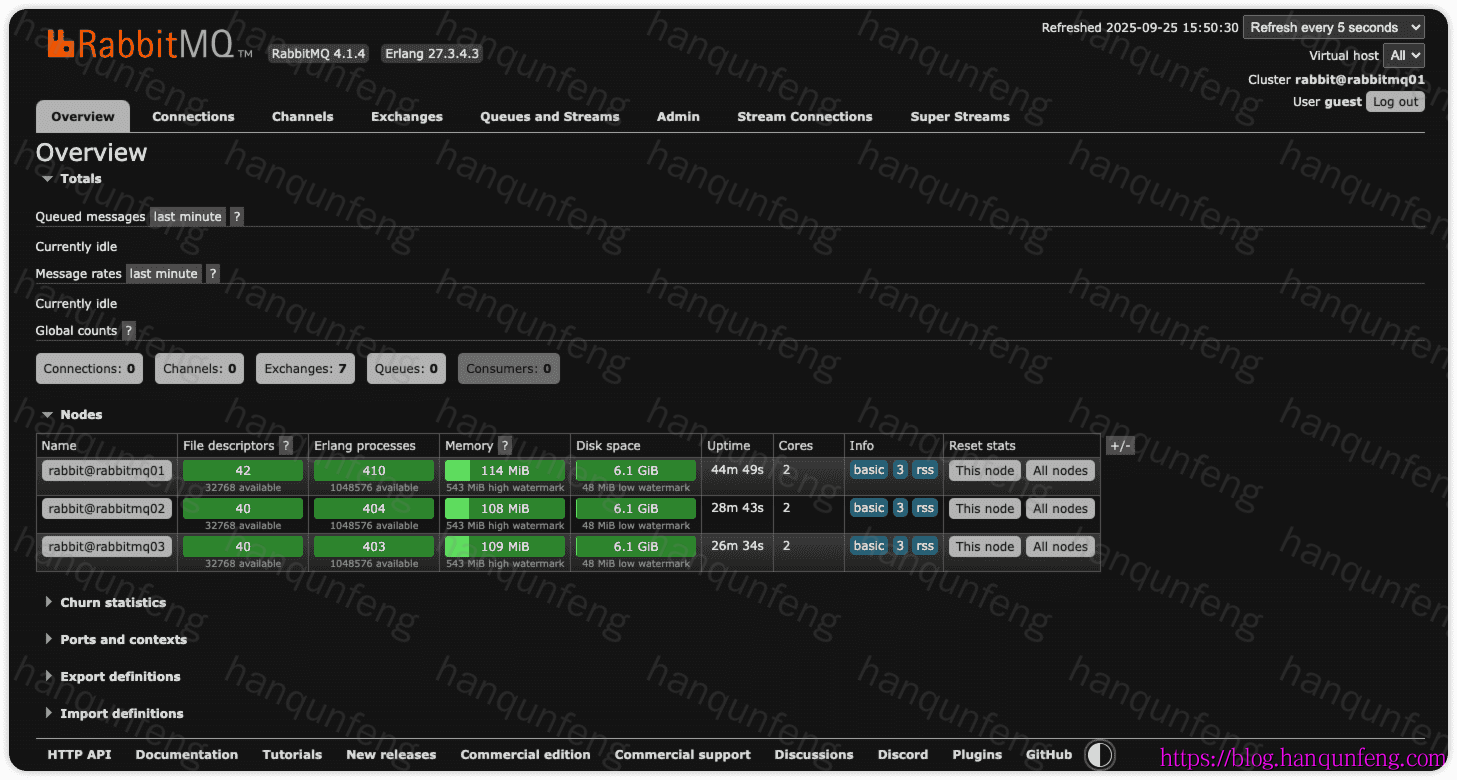
Task: Open the Commercial edition link
Action: click(525, 755)
